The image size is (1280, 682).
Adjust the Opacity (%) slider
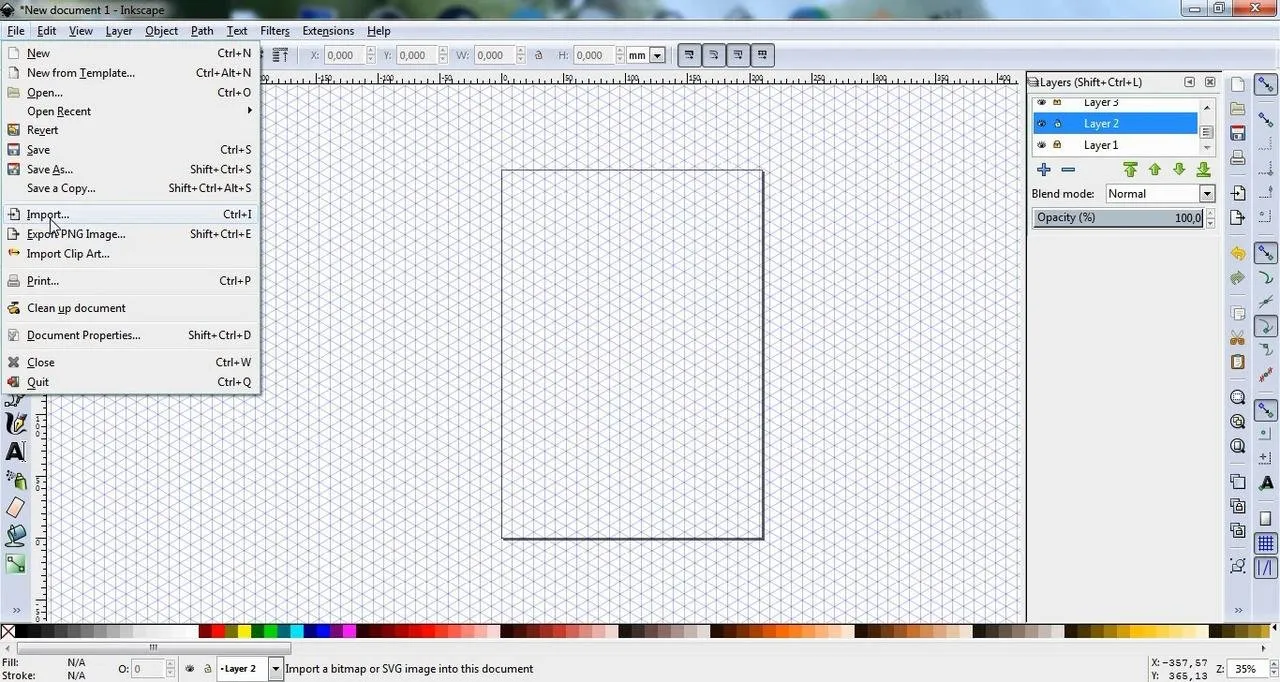point(1118,218)
